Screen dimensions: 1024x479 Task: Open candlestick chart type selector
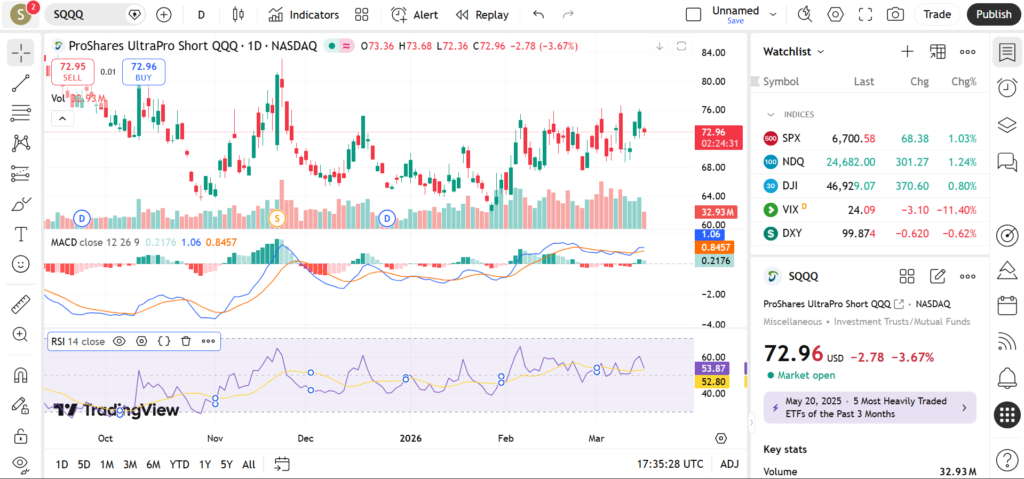click(x=238, y=15)
